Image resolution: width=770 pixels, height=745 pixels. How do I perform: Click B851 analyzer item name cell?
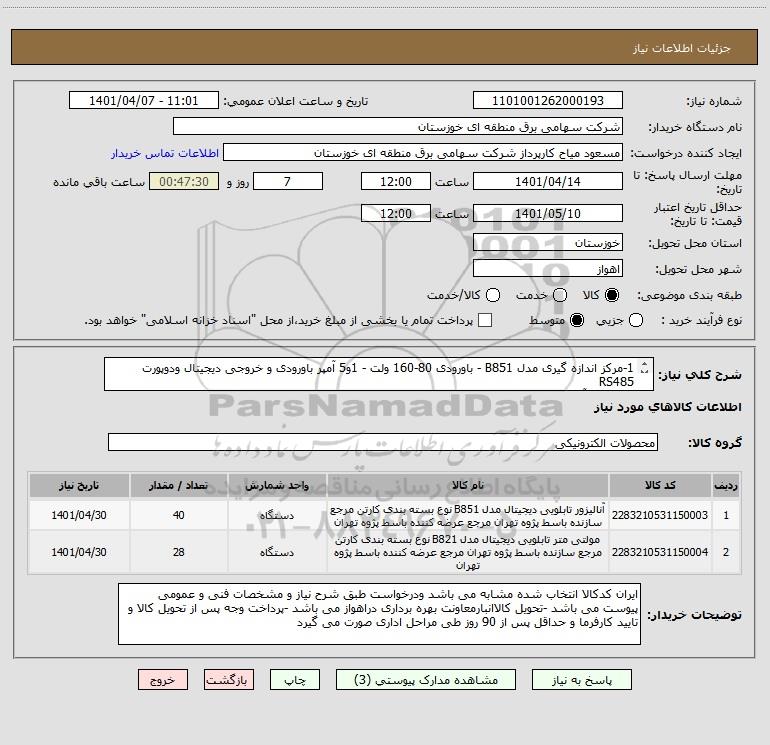coord(468,515)
